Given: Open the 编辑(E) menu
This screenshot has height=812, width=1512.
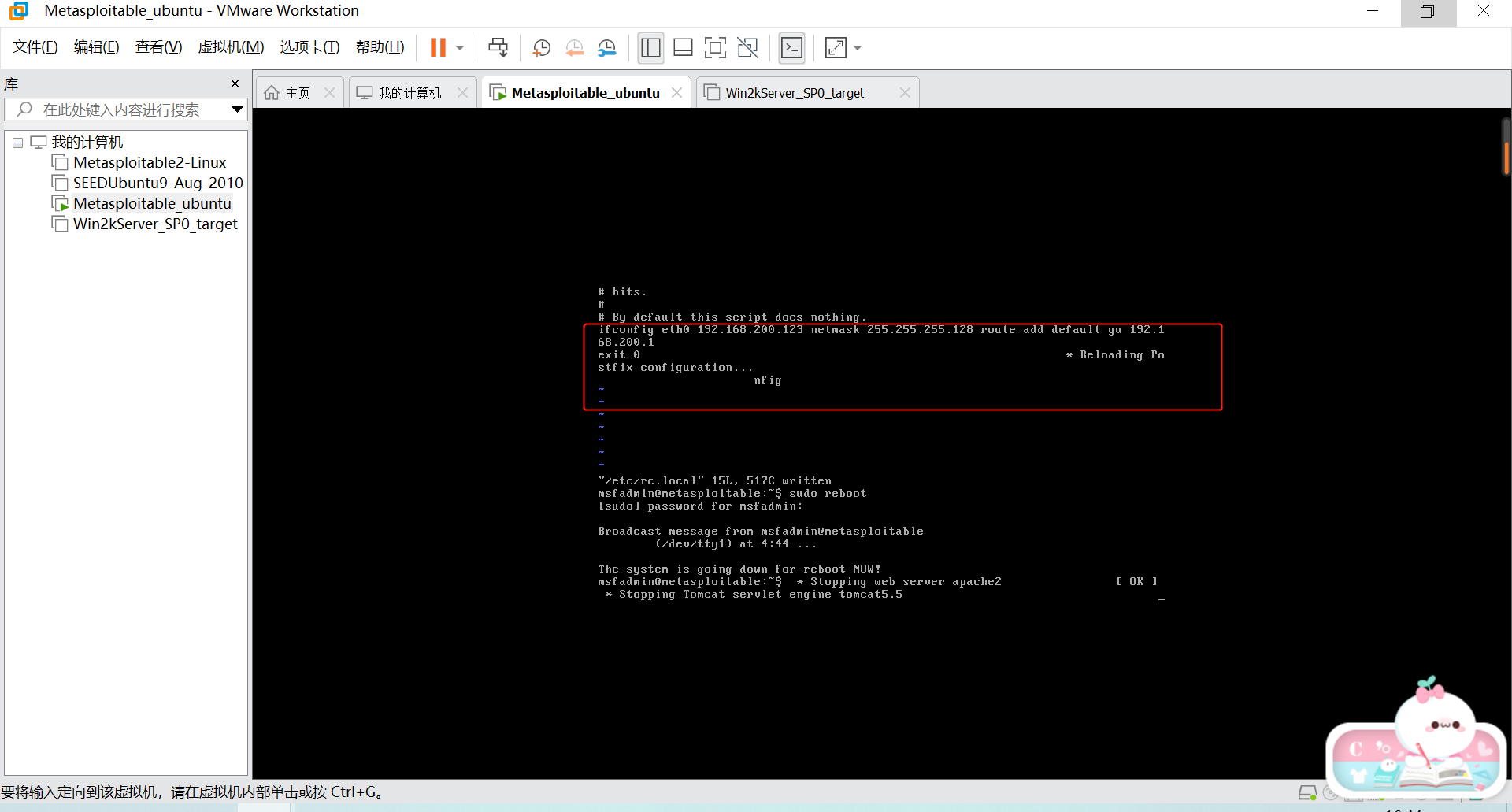Looking at the screenshot, I should click(97, 47).
